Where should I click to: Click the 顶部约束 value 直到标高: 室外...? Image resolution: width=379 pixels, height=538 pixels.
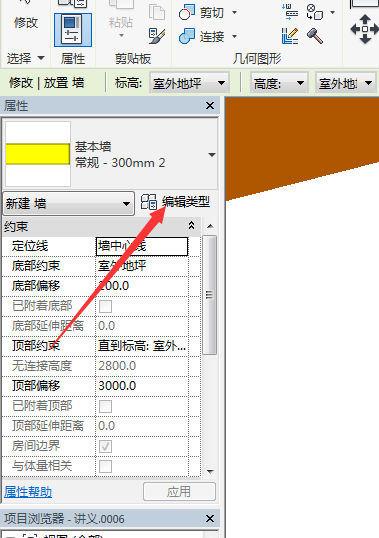(x=142, y=346)
